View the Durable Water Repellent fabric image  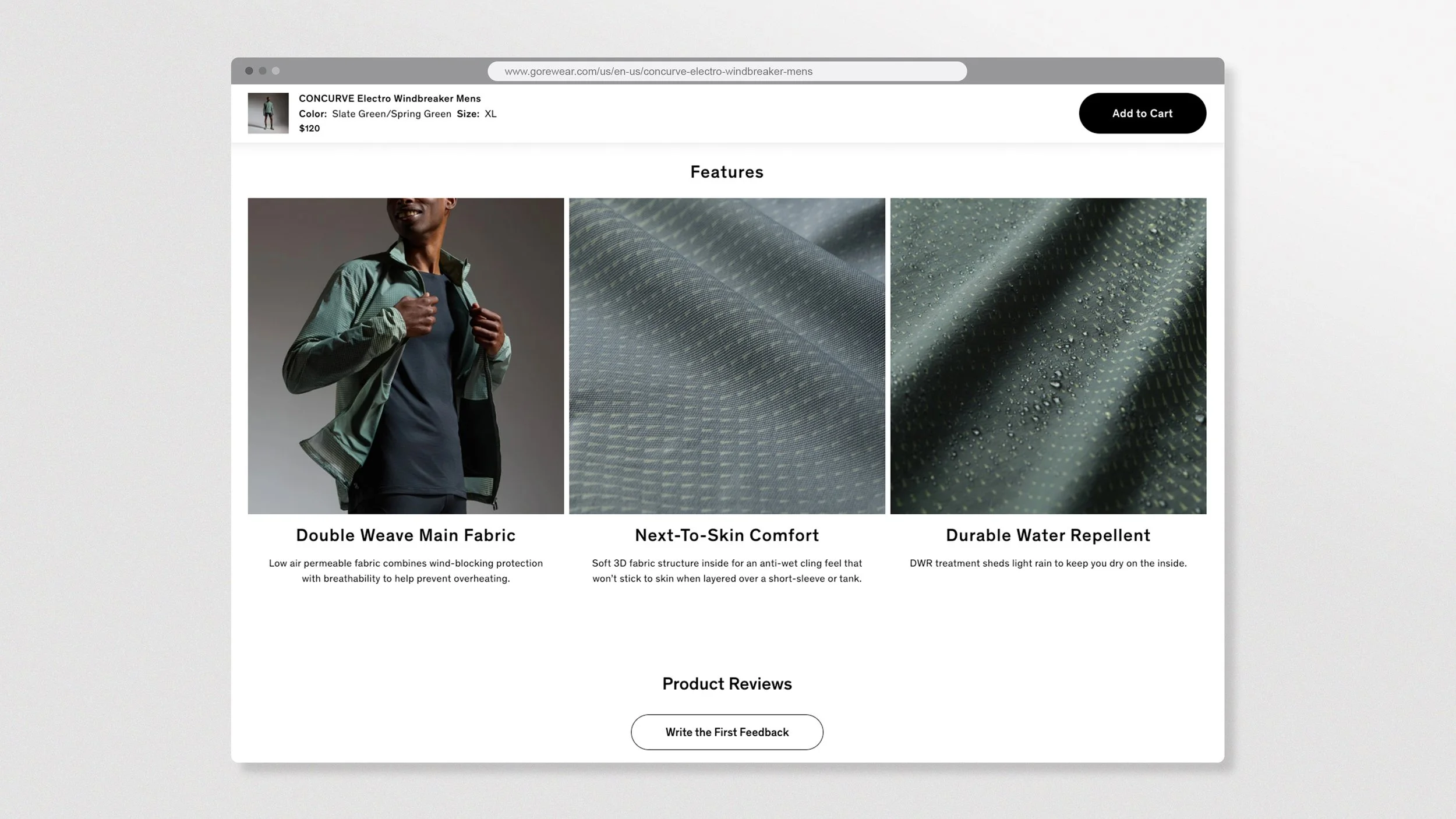(x=1048, y=356)
